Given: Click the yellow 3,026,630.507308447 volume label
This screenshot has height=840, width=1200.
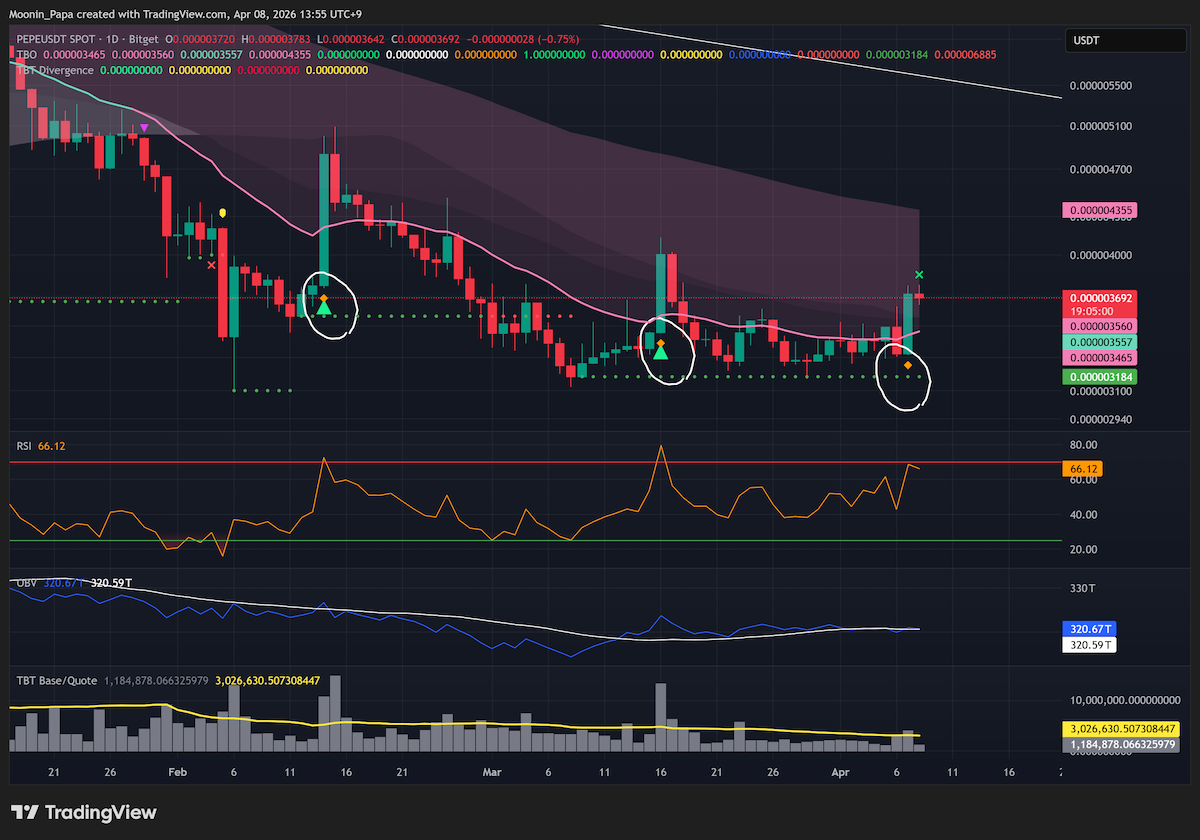Looking at the screenshot, I should (x=1123, y=729).
